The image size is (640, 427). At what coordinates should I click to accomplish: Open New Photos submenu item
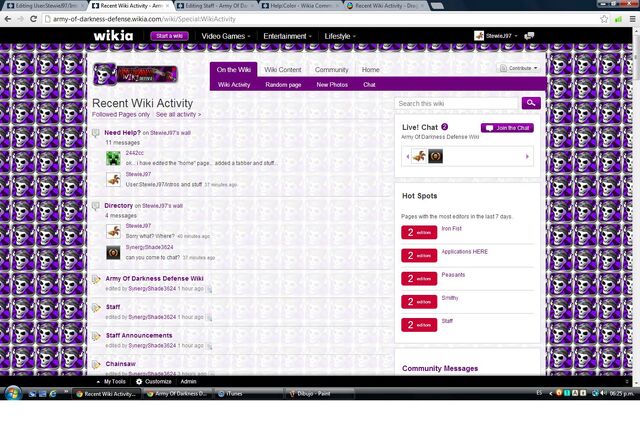[x=332, y=85]
